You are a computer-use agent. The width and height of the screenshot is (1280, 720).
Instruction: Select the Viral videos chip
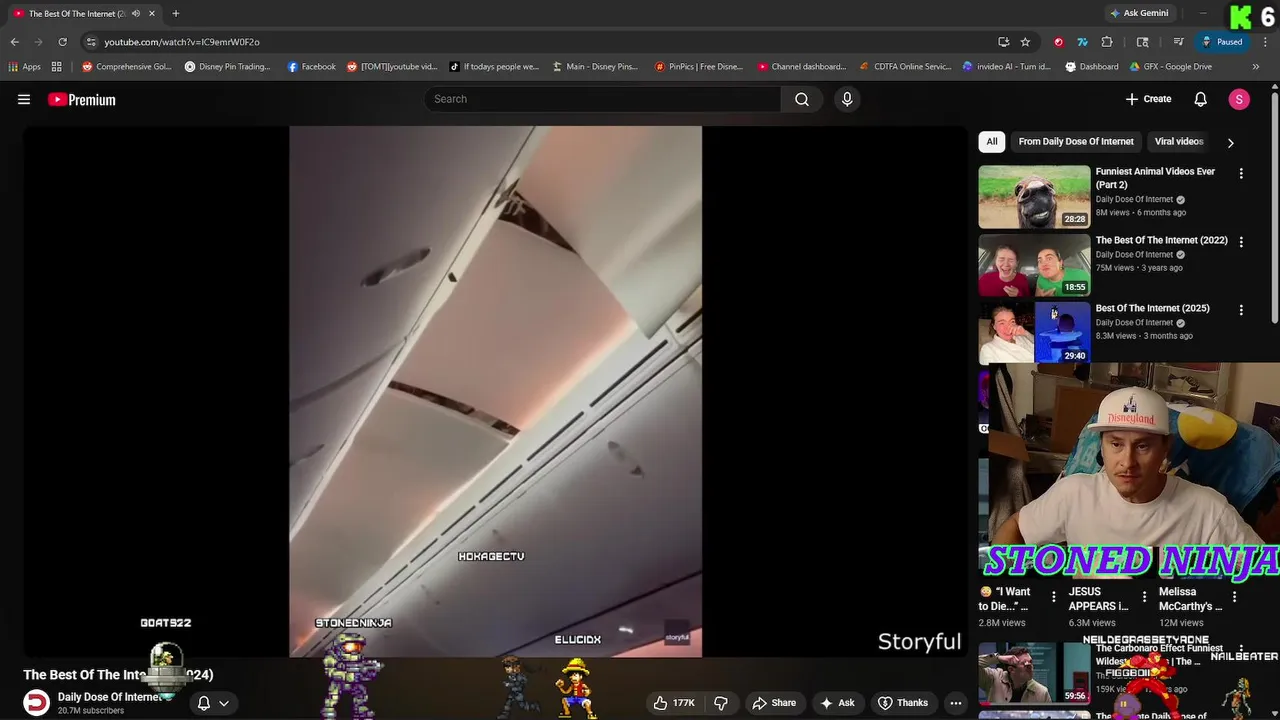[1179, 141]
